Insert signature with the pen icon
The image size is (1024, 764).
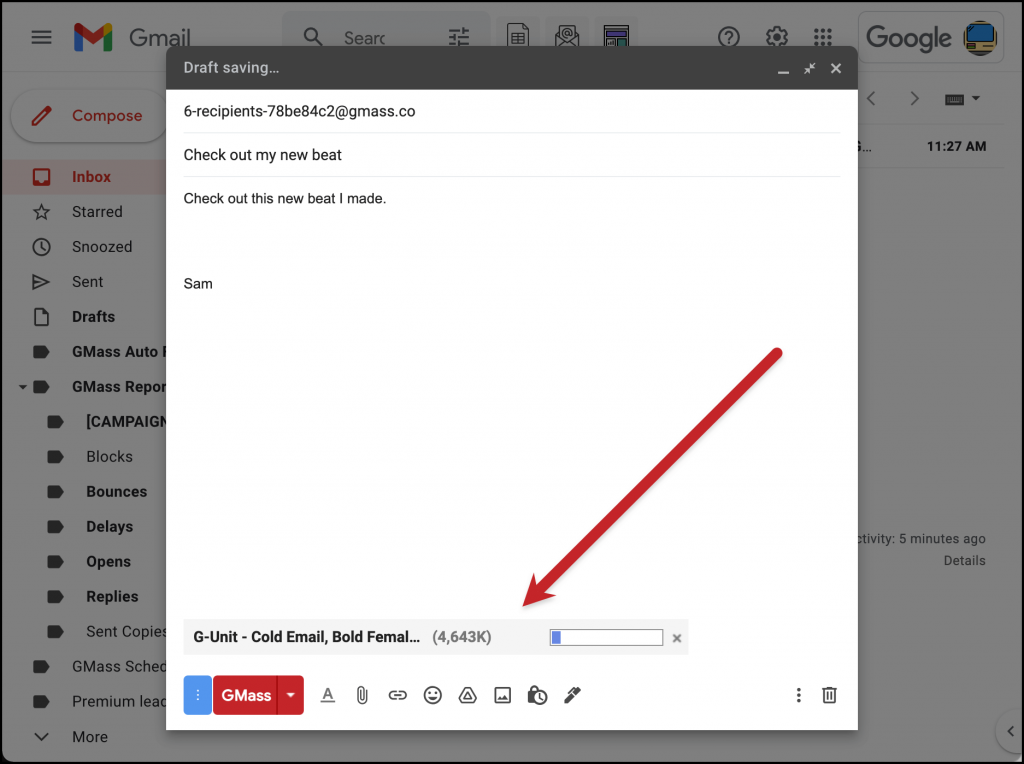click(572, 695)
